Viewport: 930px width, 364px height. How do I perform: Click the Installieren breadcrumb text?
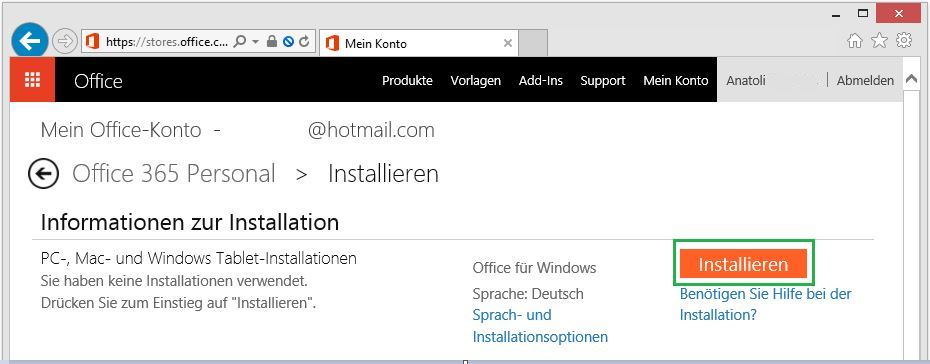[383, 174]
